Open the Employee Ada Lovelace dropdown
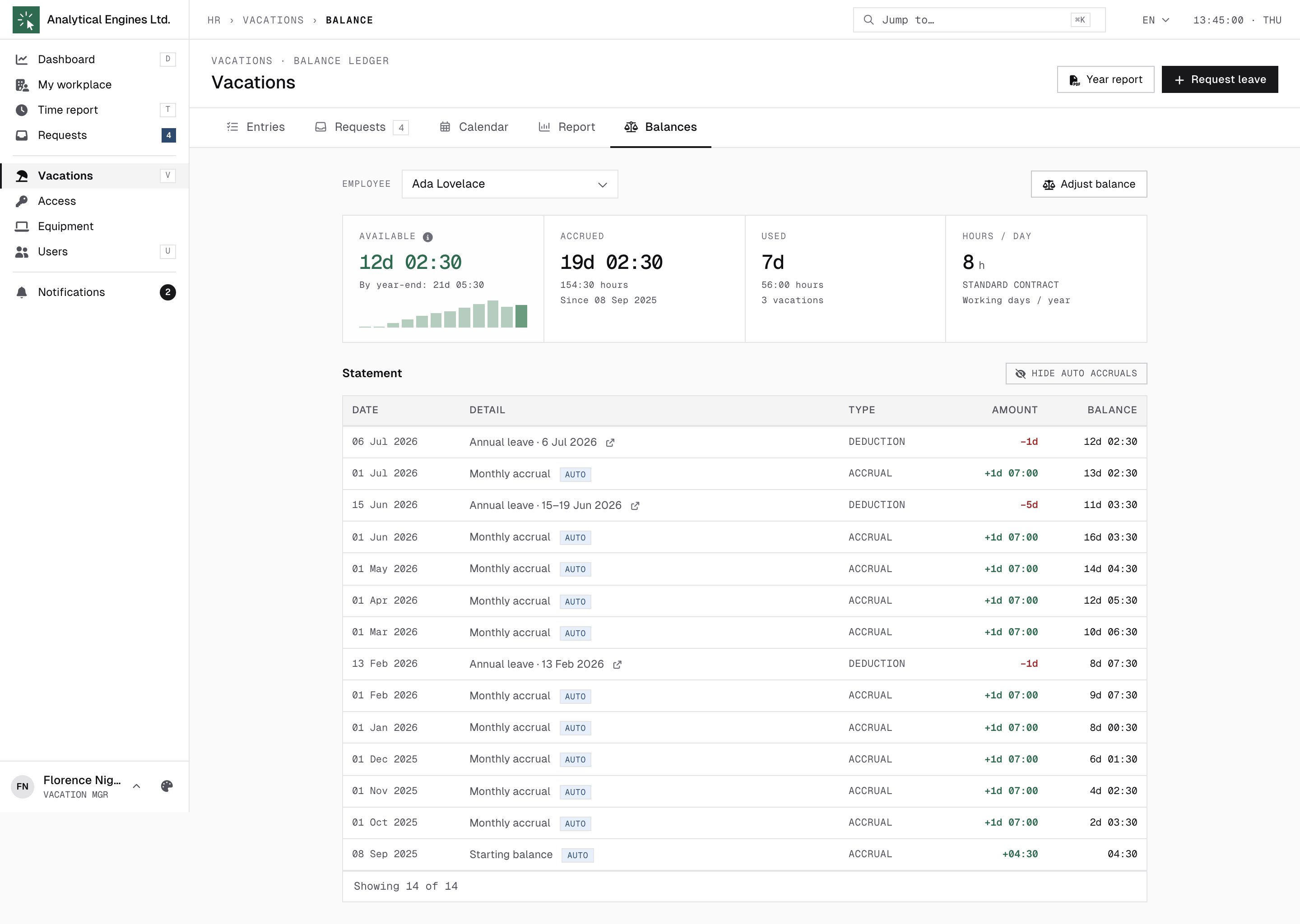Viewport: 1300px width, 924px height. point(510,185)
